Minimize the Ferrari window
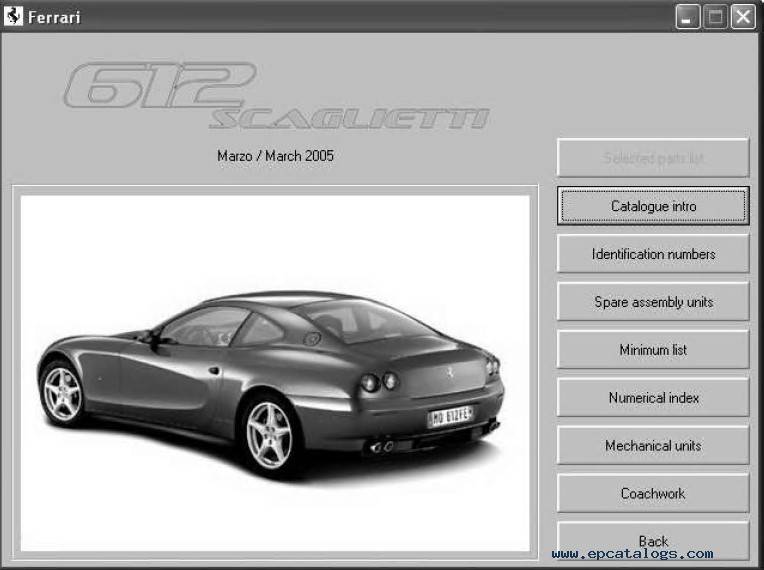 [688, 18]
